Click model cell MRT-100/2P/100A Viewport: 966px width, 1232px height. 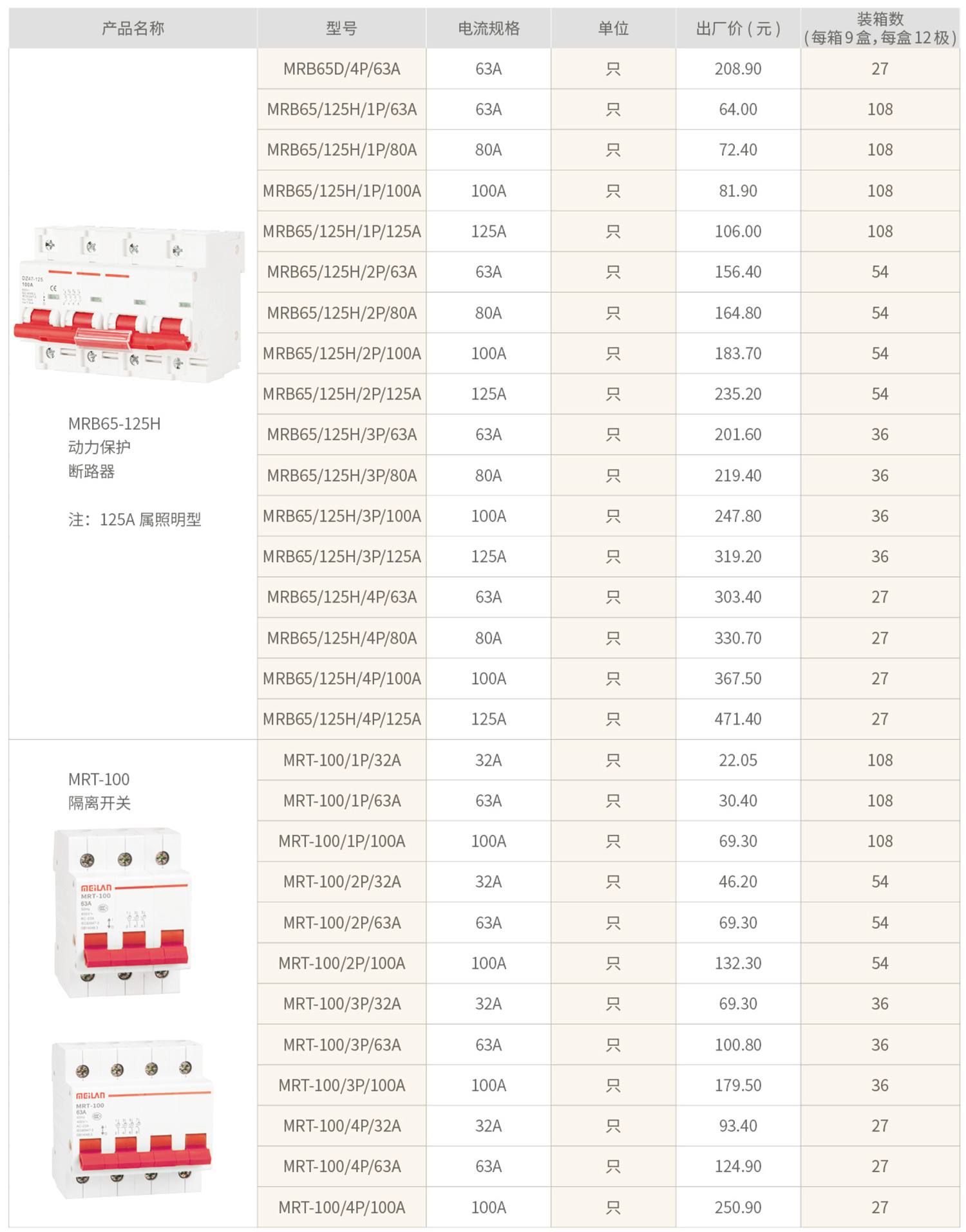pyautogui.click(x=341, y=964)
